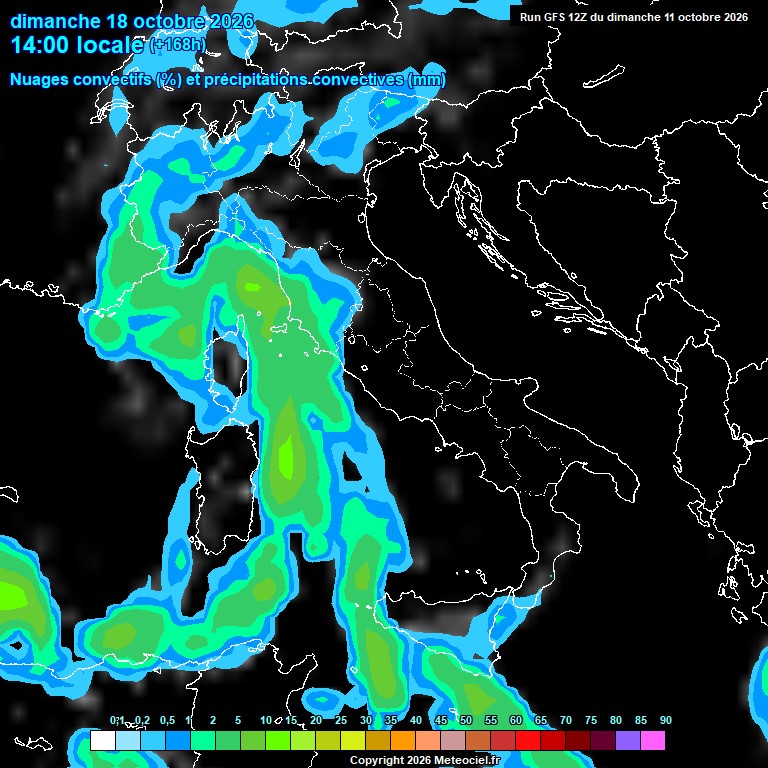Click the '0.2' legend label
The image size is (768, 768).
(142, 720)
